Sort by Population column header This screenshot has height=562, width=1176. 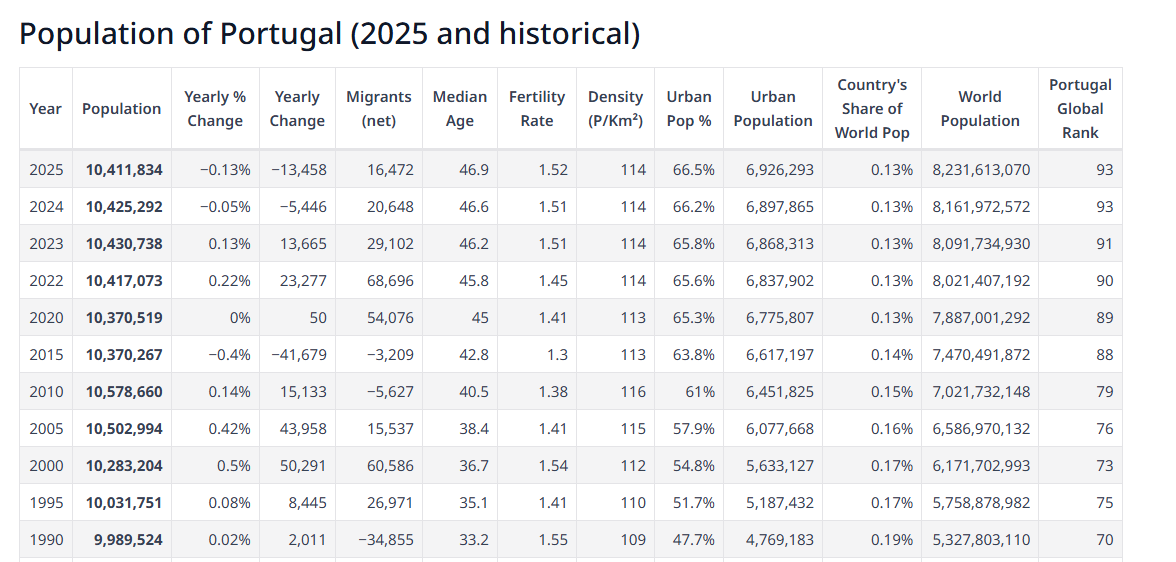[122, 109]
